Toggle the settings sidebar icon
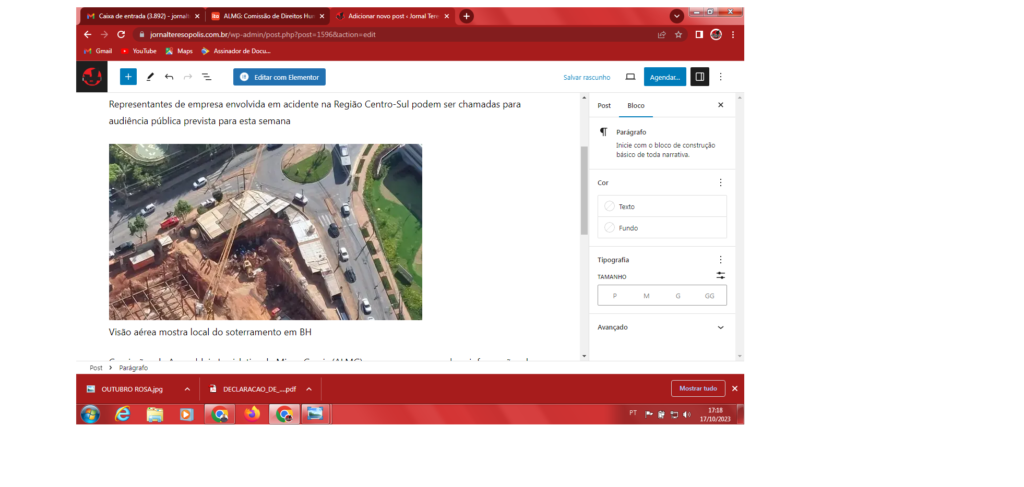1024x487 pixels. [699, 77]
